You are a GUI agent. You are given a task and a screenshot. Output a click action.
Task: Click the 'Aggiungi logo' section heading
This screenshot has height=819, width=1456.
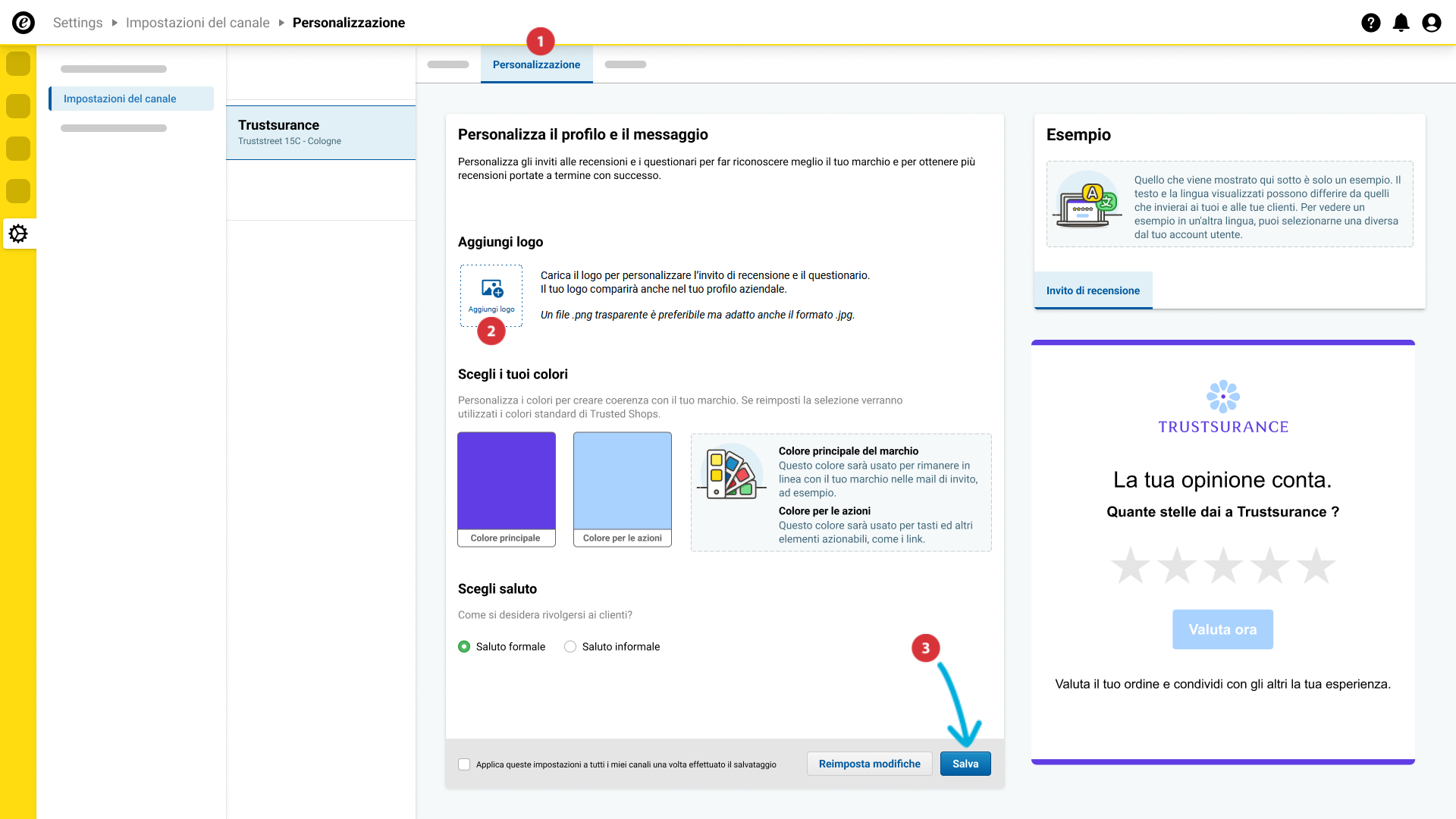pyautogui.click(x=500, y=242)
